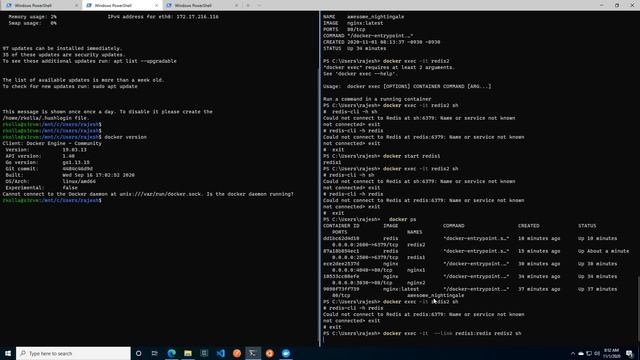Open the Action Center notifications icon
The height and width of the screenshot is (360, 640).
(x=630, y=353)
